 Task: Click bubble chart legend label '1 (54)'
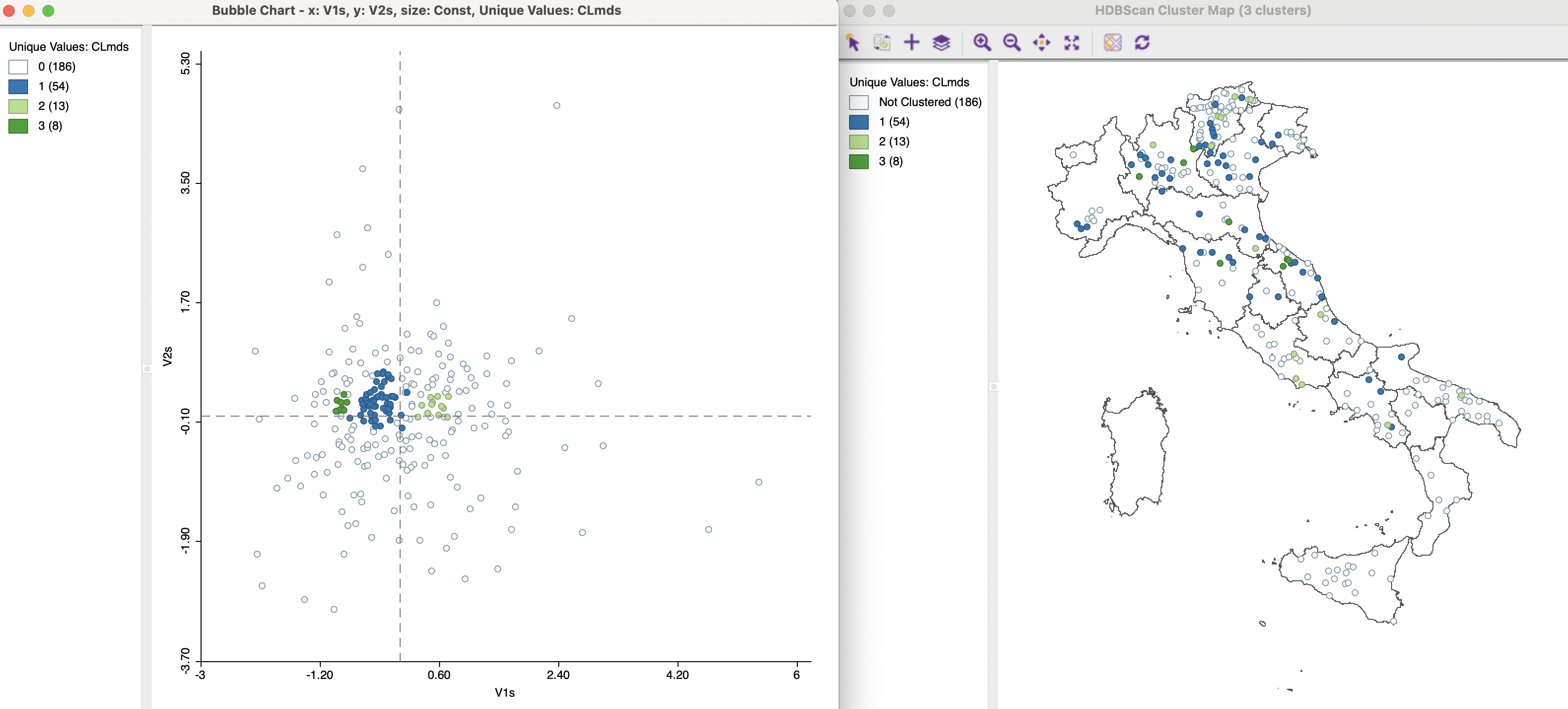coord(54,86)
